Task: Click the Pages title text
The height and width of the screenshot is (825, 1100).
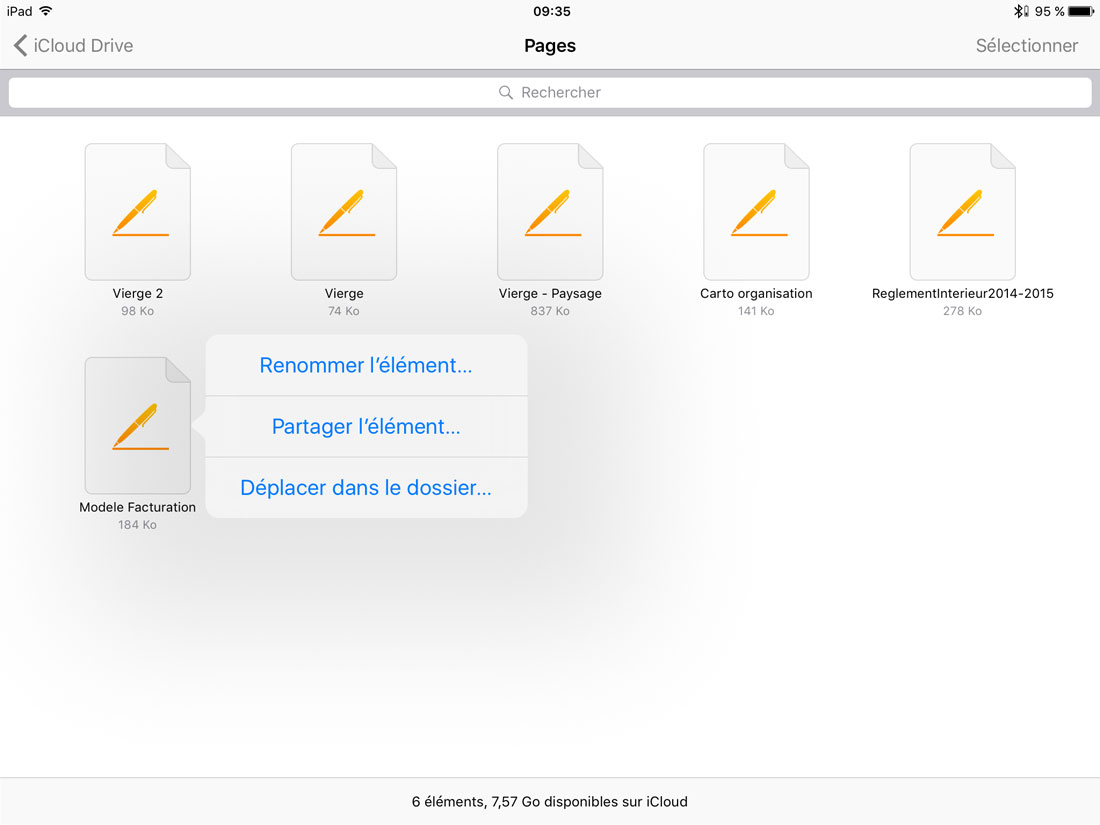Action: point(550,46)
